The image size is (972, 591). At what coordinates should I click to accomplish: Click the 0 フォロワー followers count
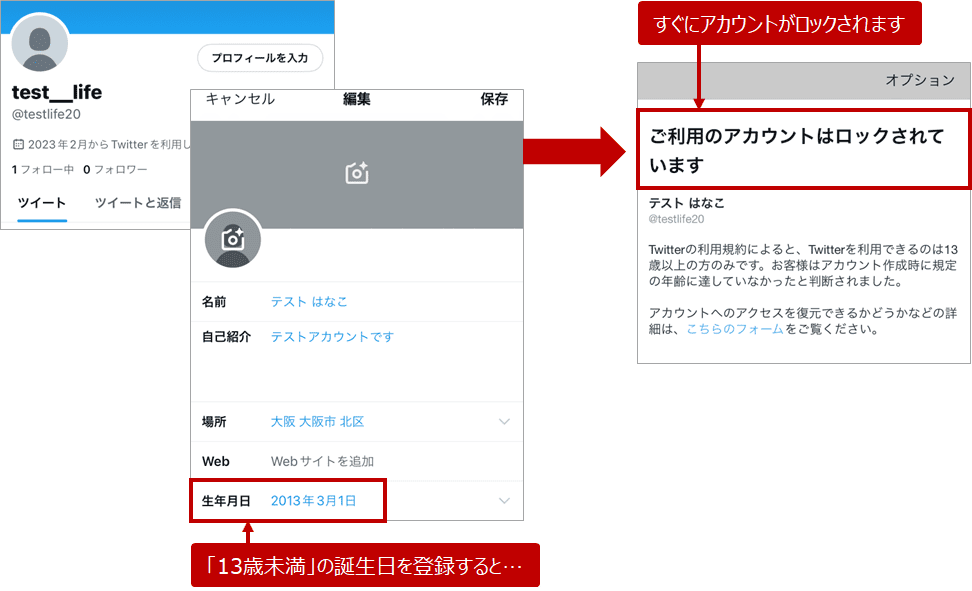point(115,170)
